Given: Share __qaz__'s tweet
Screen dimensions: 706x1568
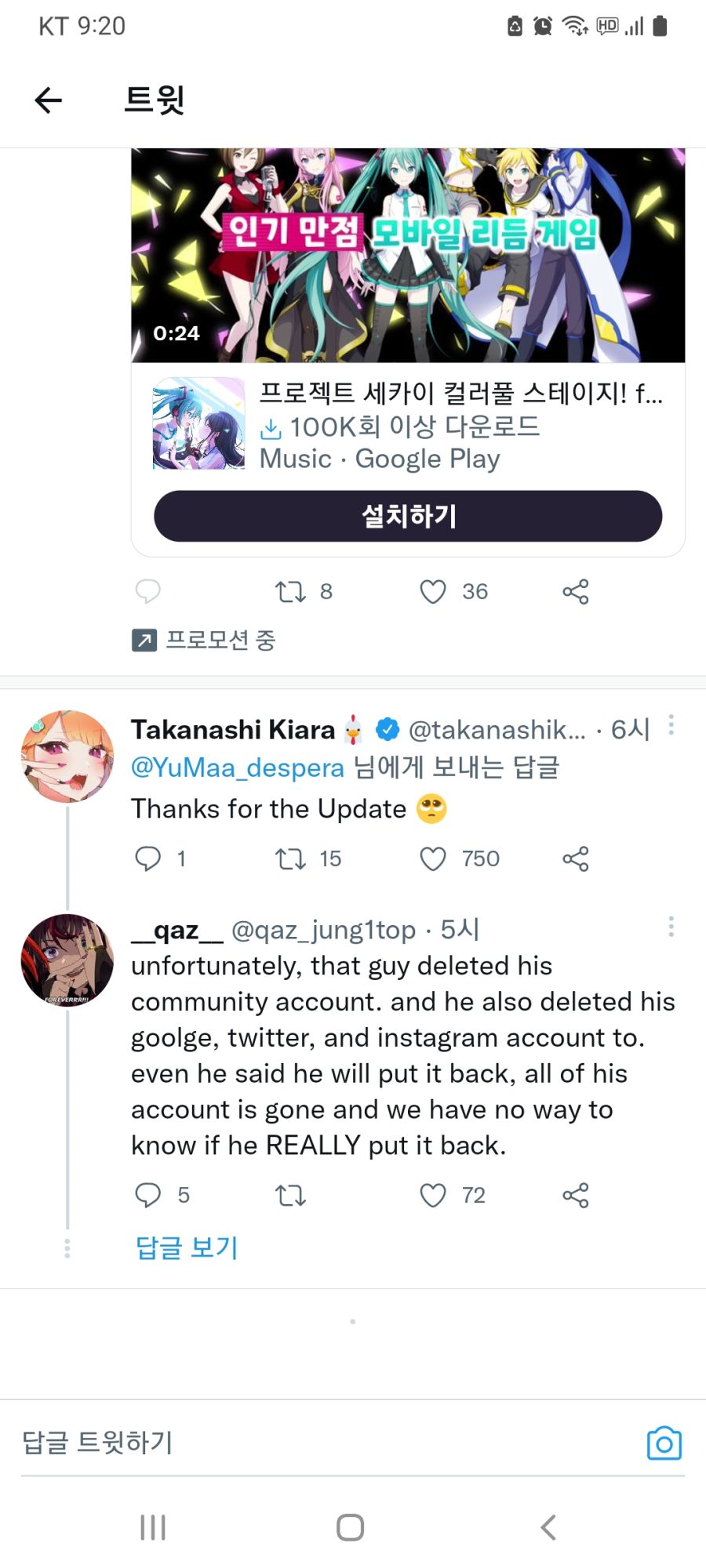Looking at the screenshot, I should click(x=576, y=1196).
